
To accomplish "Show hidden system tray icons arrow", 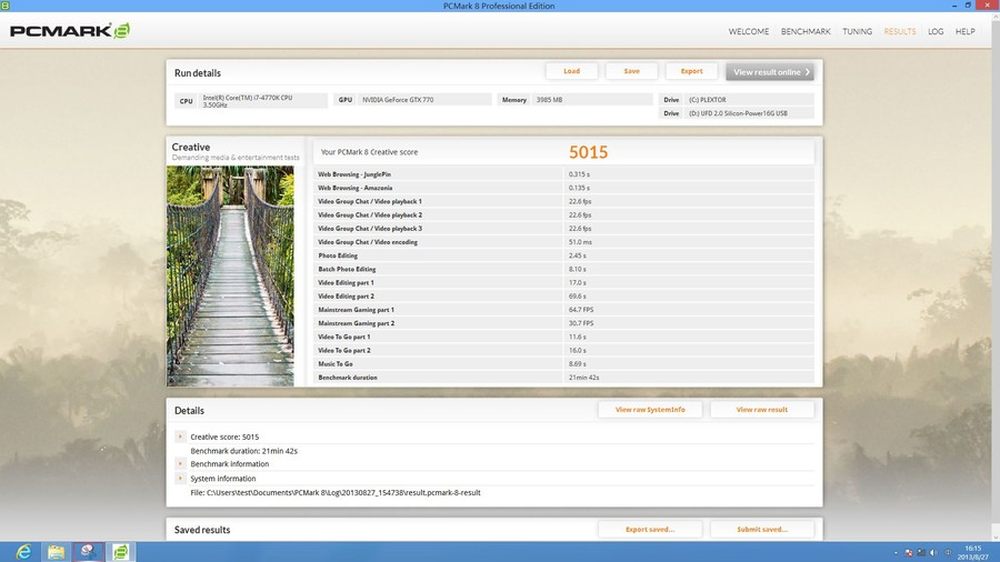I will point(896,552).
